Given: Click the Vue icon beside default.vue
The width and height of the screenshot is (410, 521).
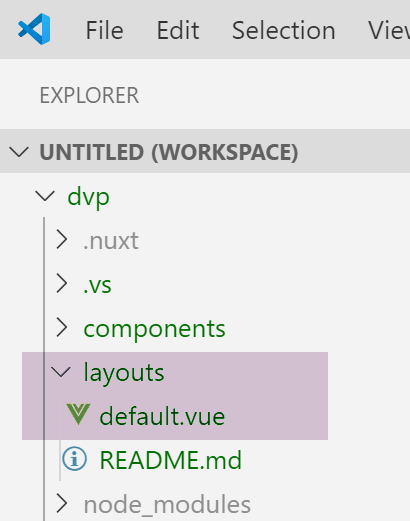Looking at the screenshot, I should (x=78, y=415).
